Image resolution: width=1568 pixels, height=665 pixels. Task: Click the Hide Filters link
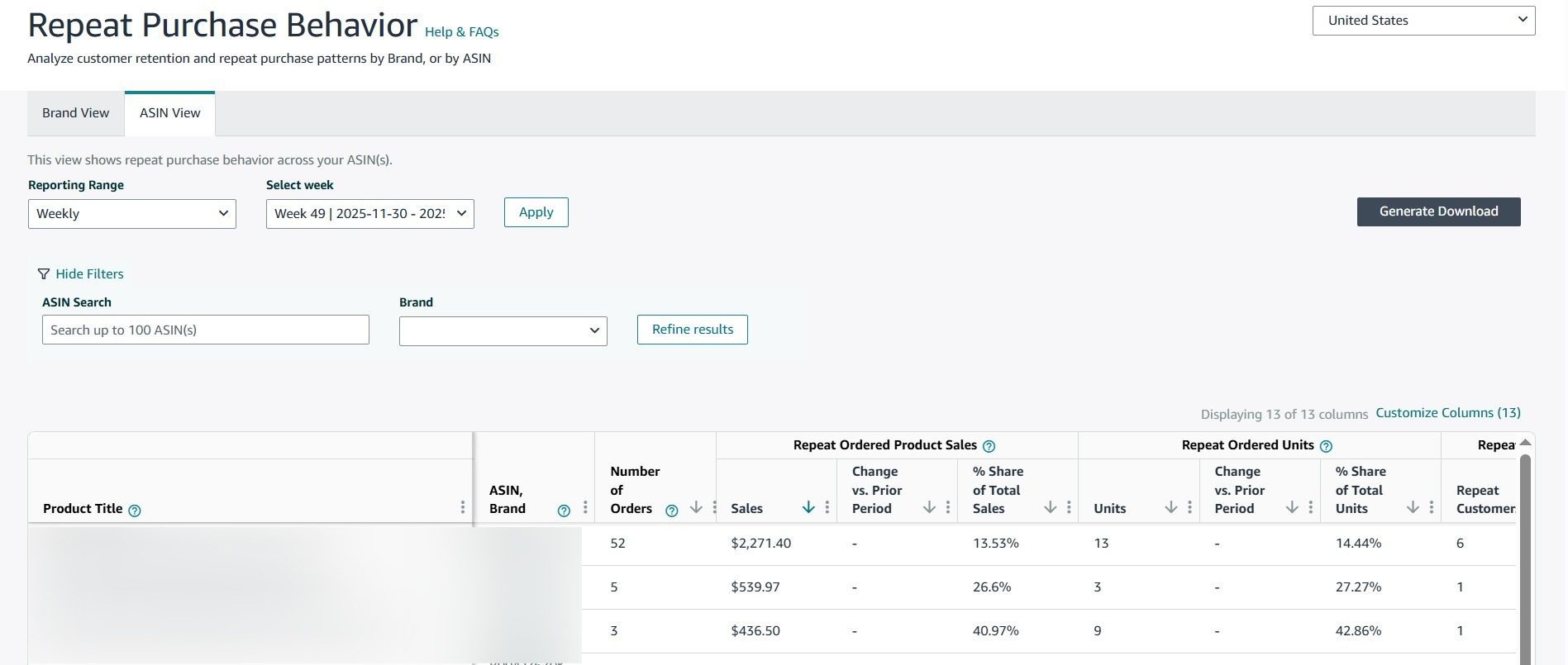coord(89,274)
